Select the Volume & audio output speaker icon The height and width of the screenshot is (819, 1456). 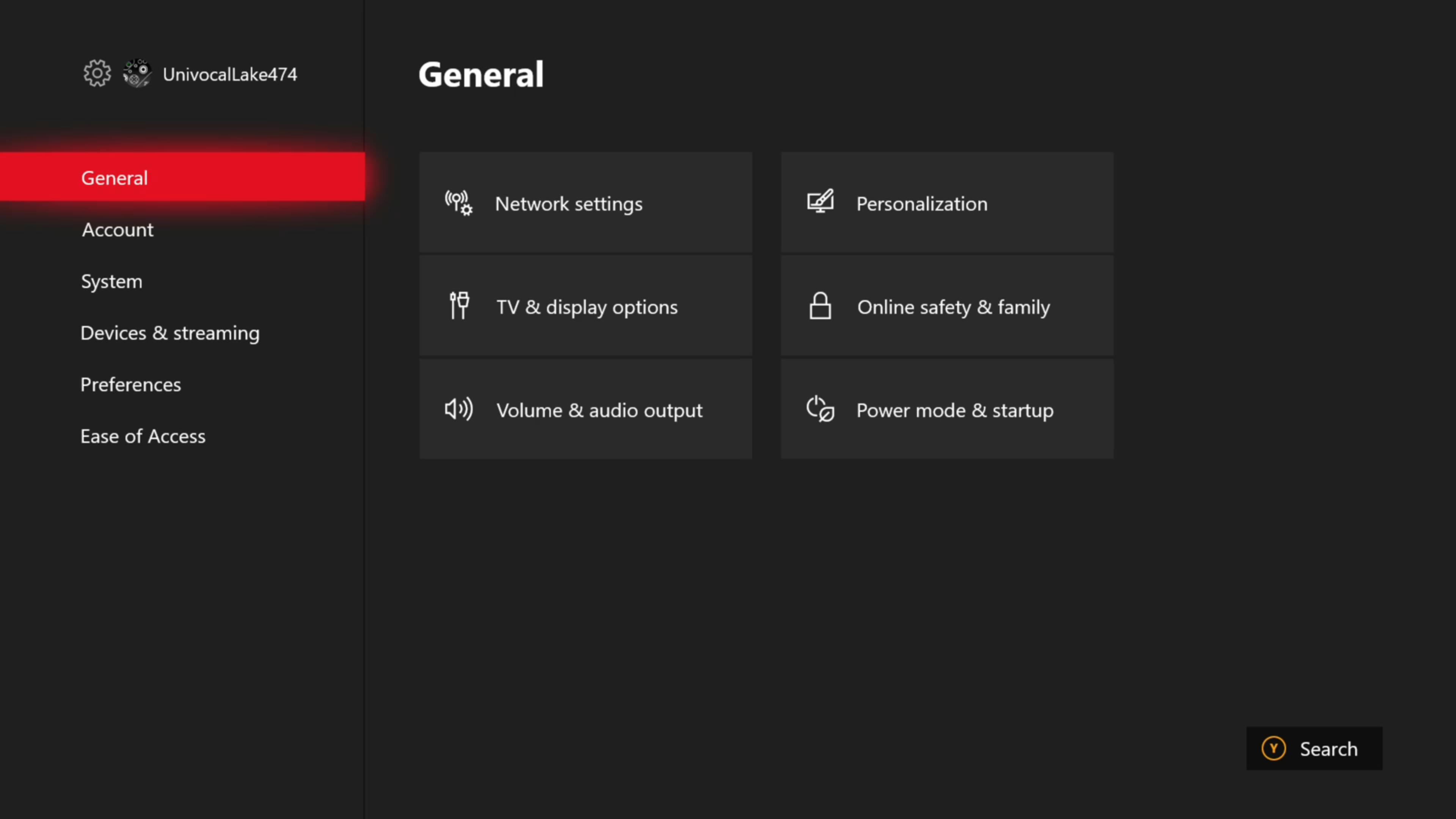(x=458, y=409)
